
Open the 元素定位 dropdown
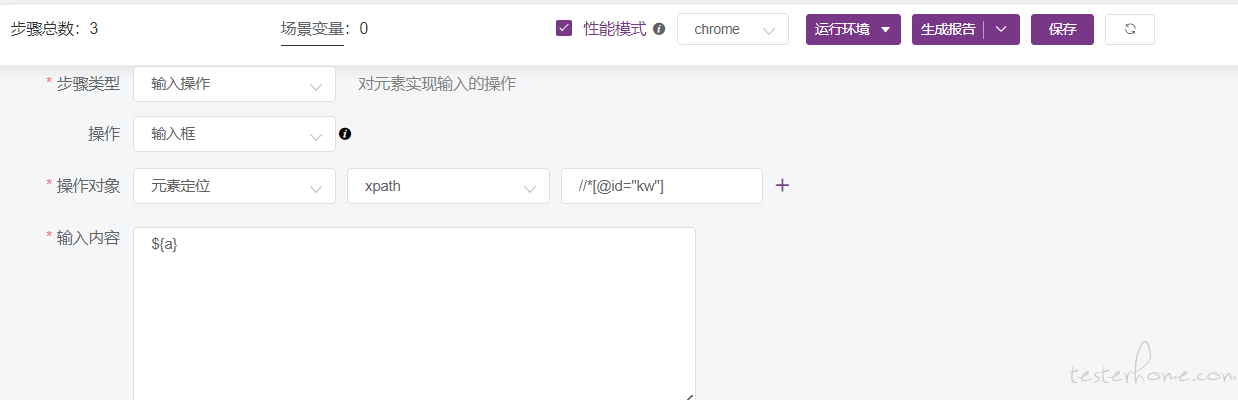click(234, 186)
